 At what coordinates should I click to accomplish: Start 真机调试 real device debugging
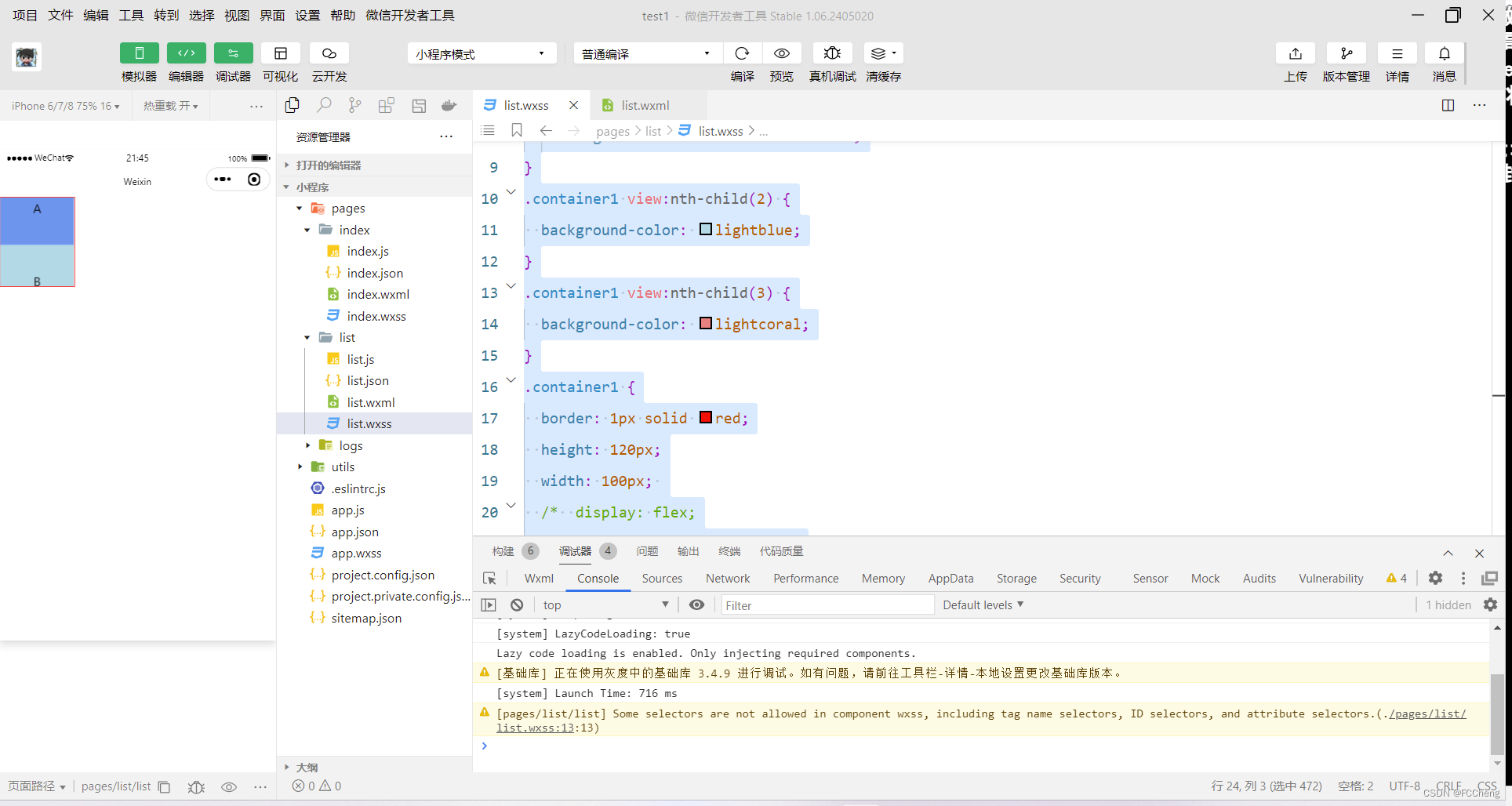831,53
